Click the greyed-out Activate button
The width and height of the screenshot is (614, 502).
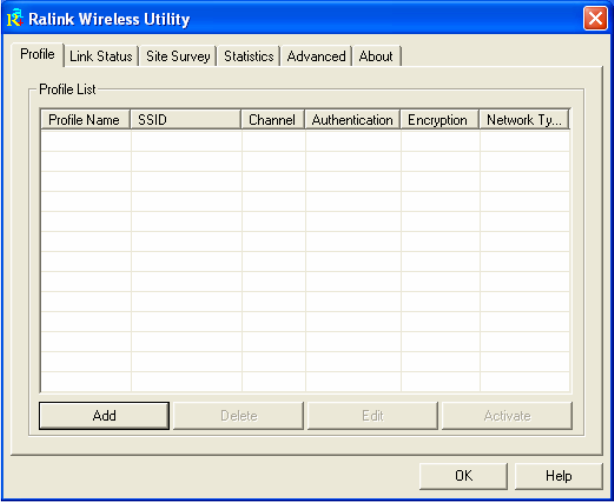pyautogui.click(x=507, y=415)
